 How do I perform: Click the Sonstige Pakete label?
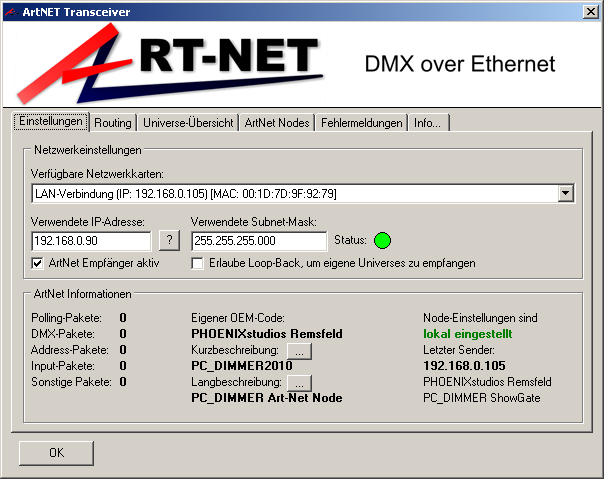(x=71, y=382)
